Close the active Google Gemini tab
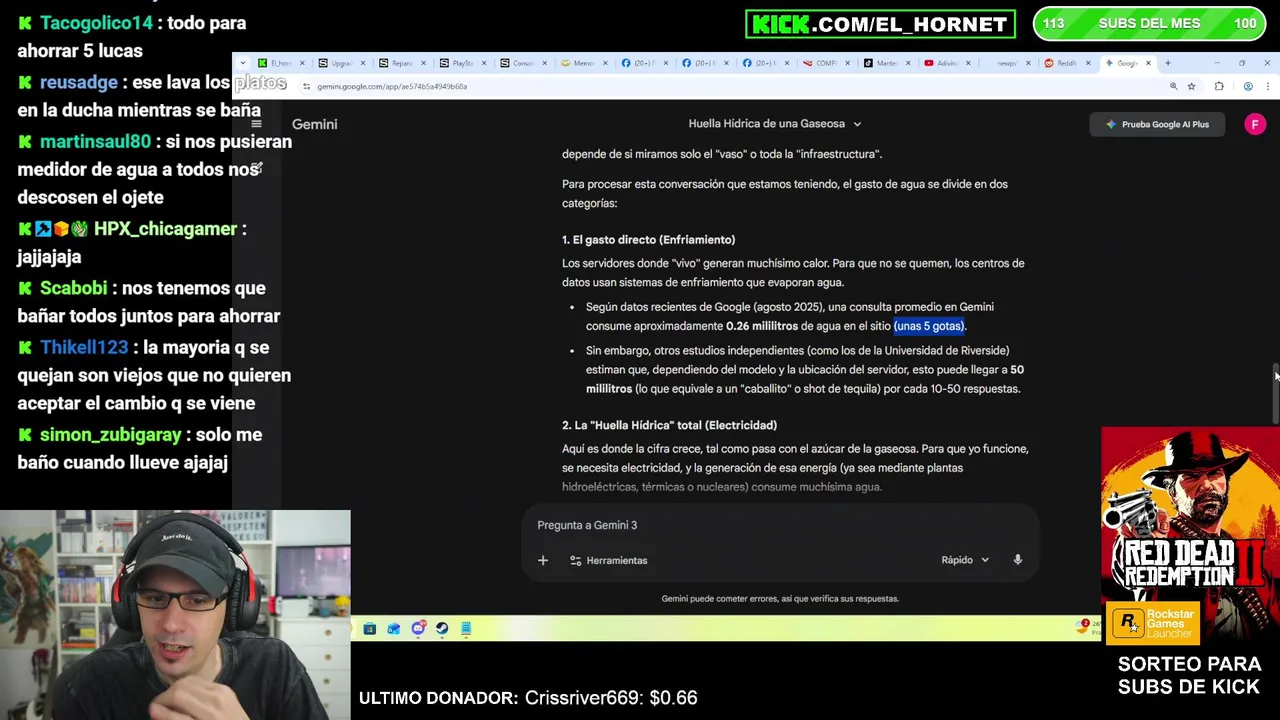The width and height of the screenshot is (1280, 720). click(1148, 63)
